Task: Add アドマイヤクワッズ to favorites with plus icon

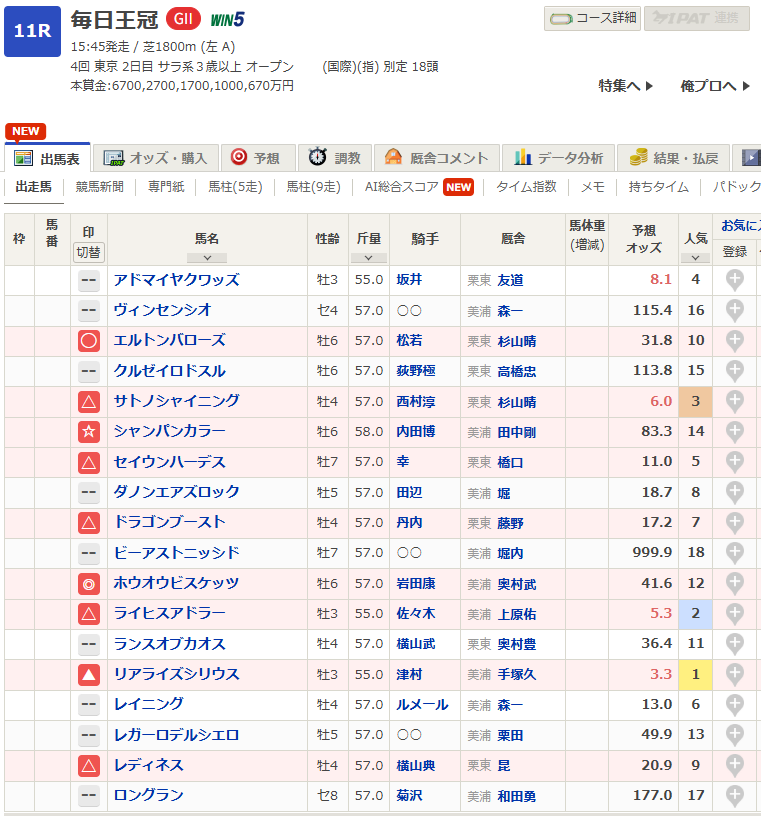Action: click(734, 279)
